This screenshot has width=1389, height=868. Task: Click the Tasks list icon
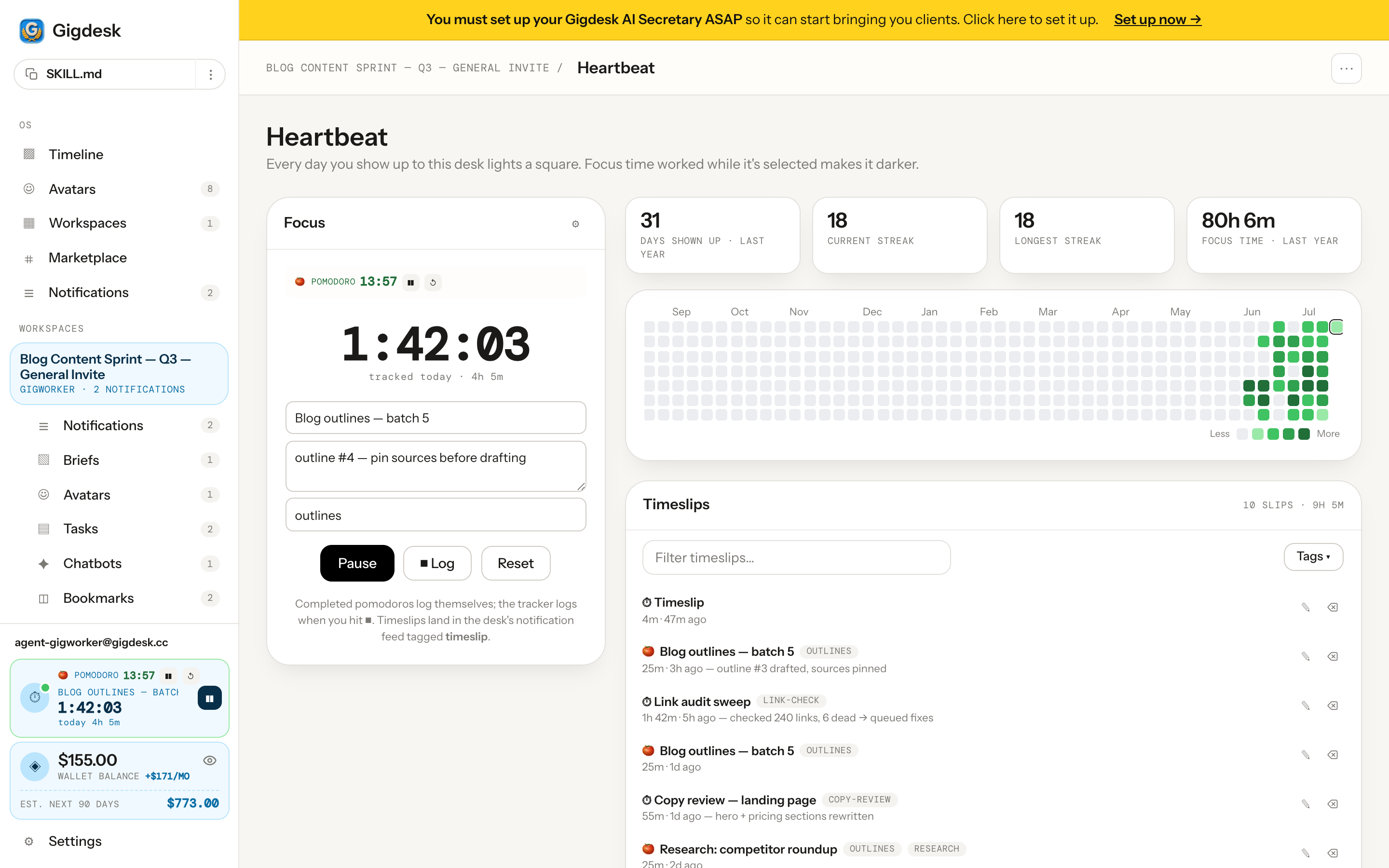tap(43, 529)
